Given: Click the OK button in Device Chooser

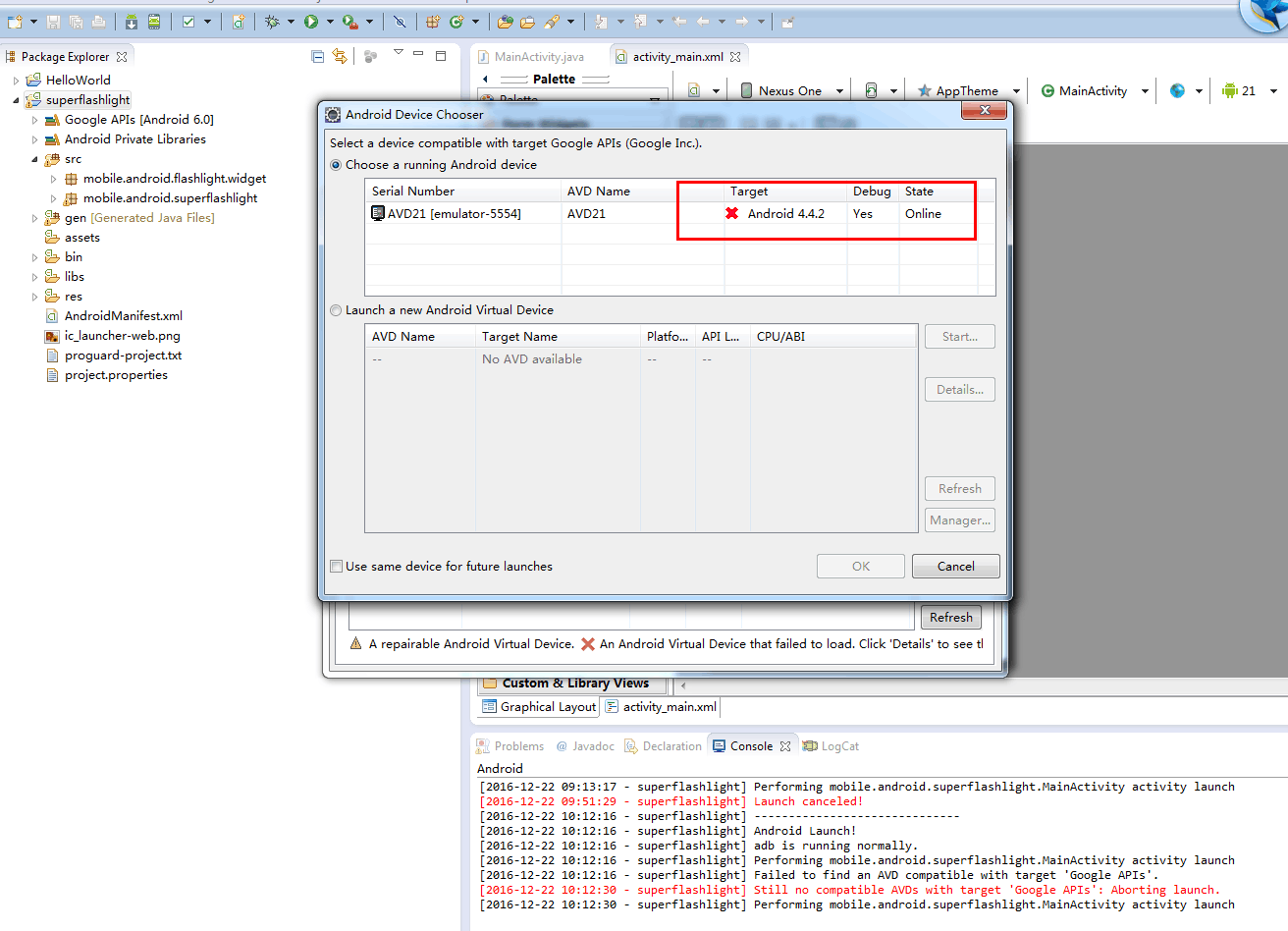Looking at the screenshot, I should pyautogui.click(x=861, y=567).
